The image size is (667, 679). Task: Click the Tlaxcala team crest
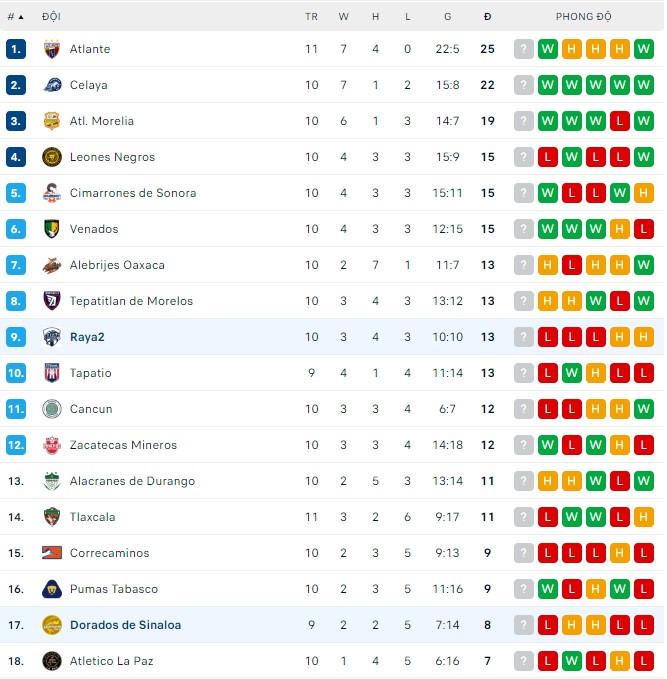click(x=52, y=517)
